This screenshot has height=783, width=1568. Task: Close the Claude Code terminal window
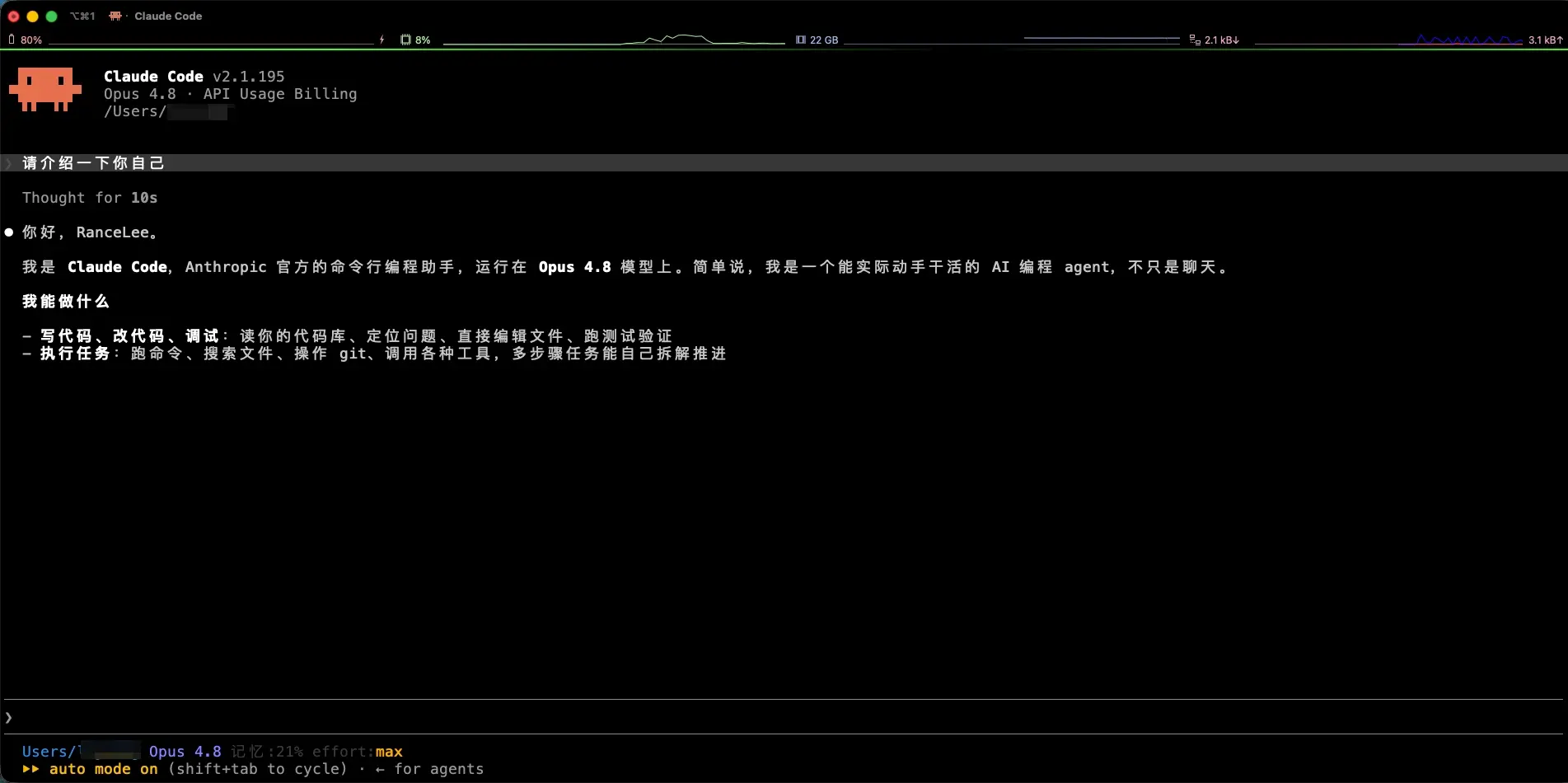pos(14,16)
